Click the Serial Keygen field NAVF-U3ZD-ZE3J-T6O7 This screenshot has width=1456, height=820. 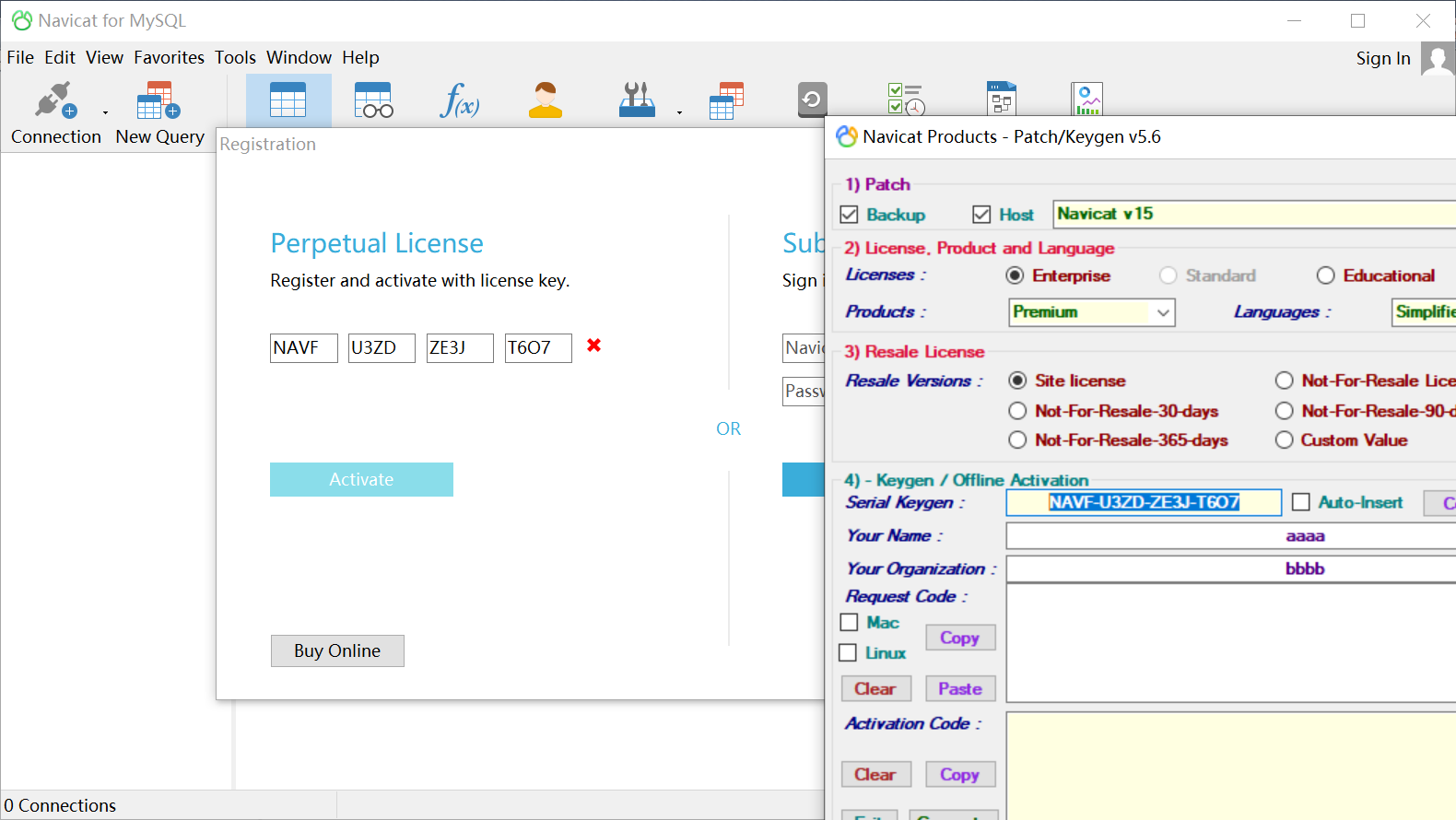point(1144,502)
